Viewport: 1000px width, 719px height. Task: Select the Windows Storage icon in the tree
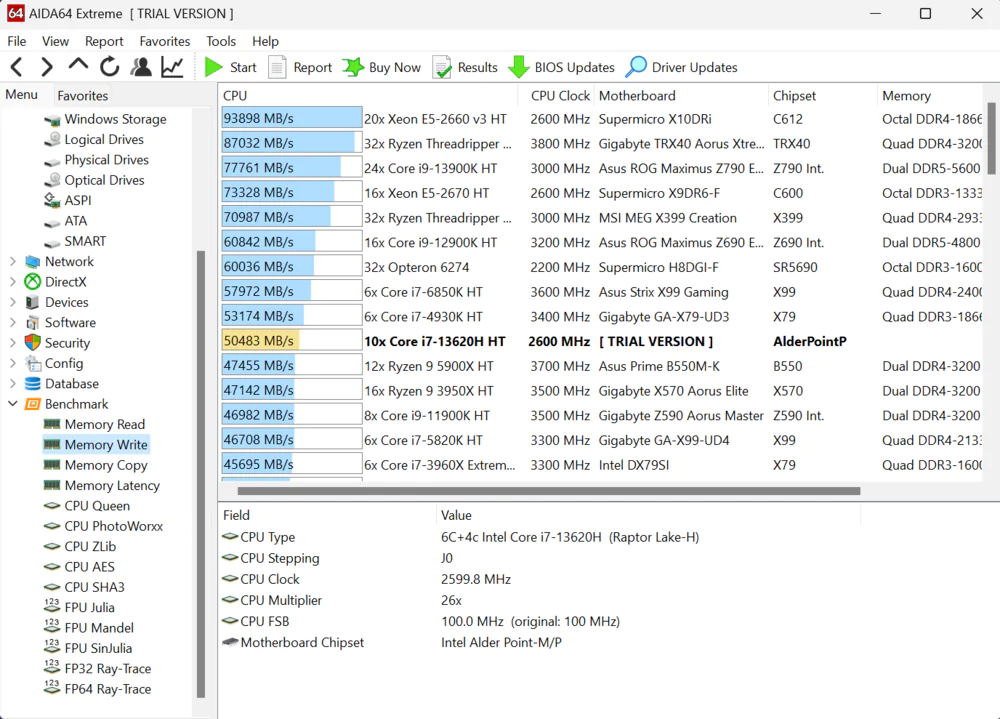click(53, 120)
